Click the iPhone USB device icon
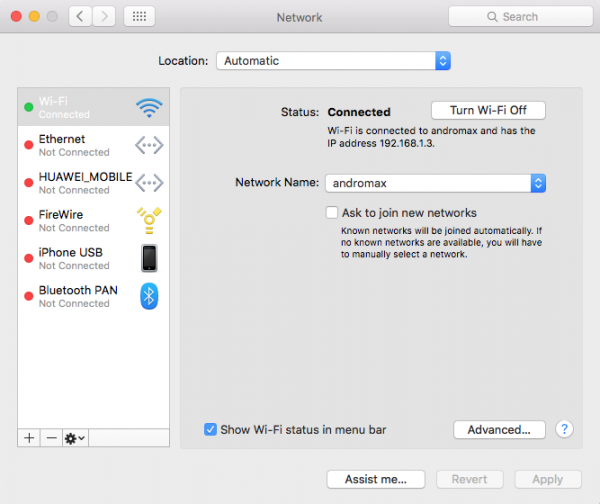This screenshot has height=504, width=600. coord(149,258)
